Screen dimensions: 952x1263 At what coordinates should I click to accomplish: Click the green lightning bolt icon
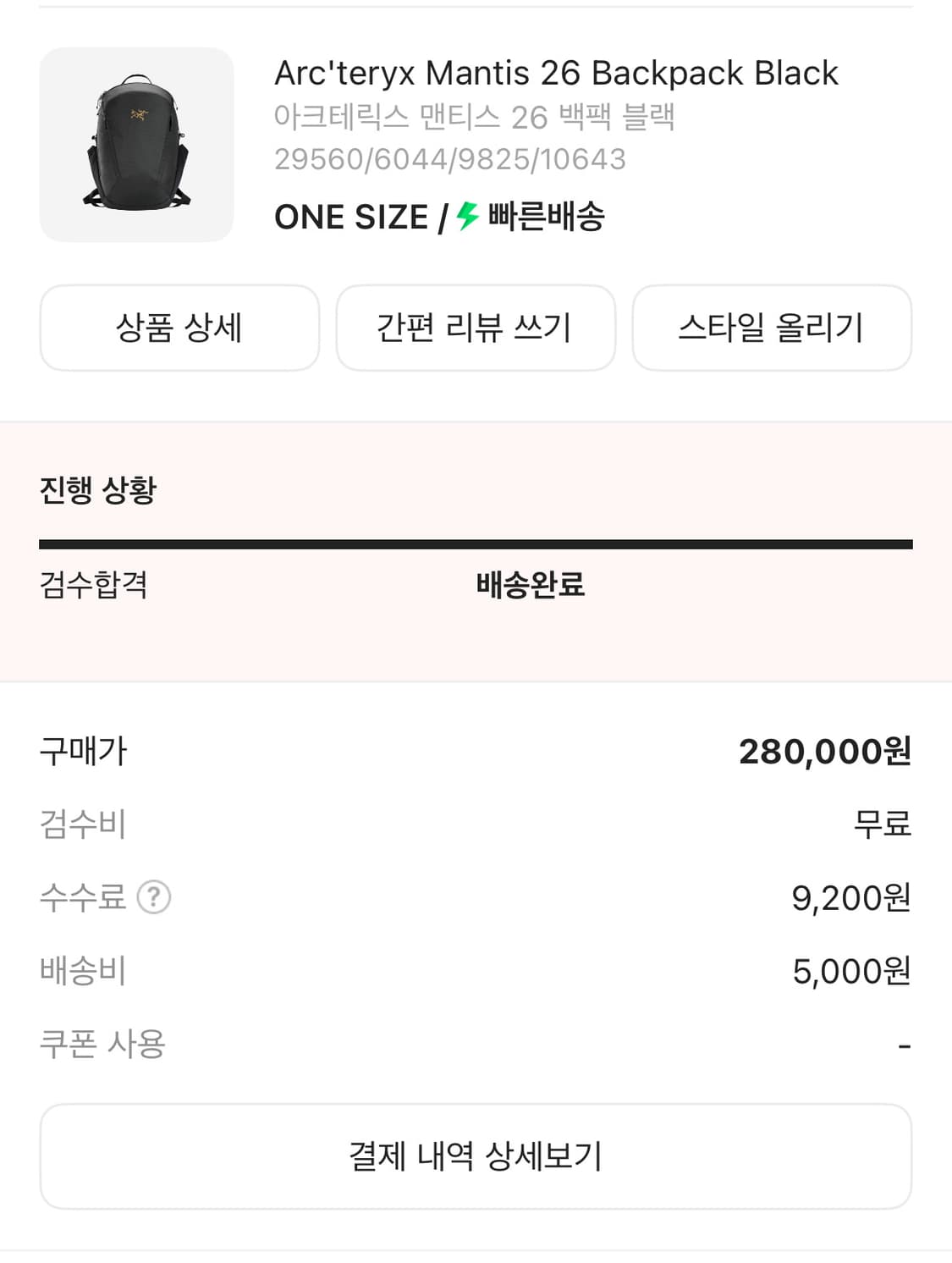(467, 217)
